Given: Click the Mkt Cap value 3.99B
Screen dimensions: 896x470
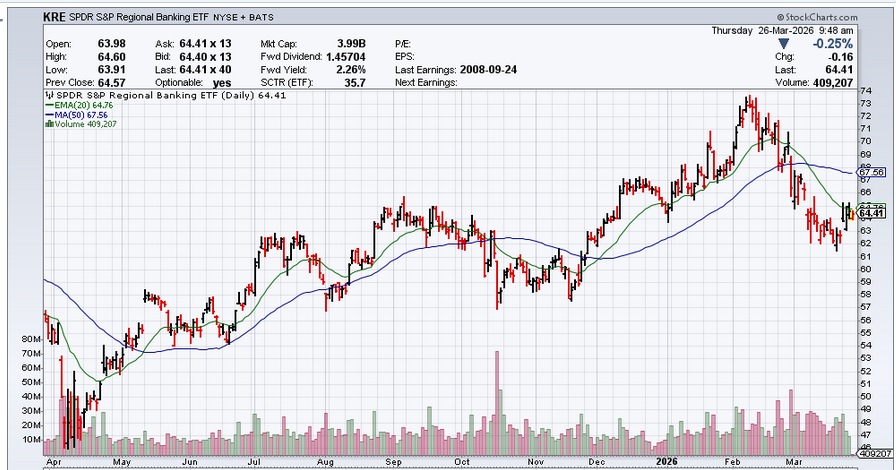Looking at the screenshot, I should [x=351, y=43].
